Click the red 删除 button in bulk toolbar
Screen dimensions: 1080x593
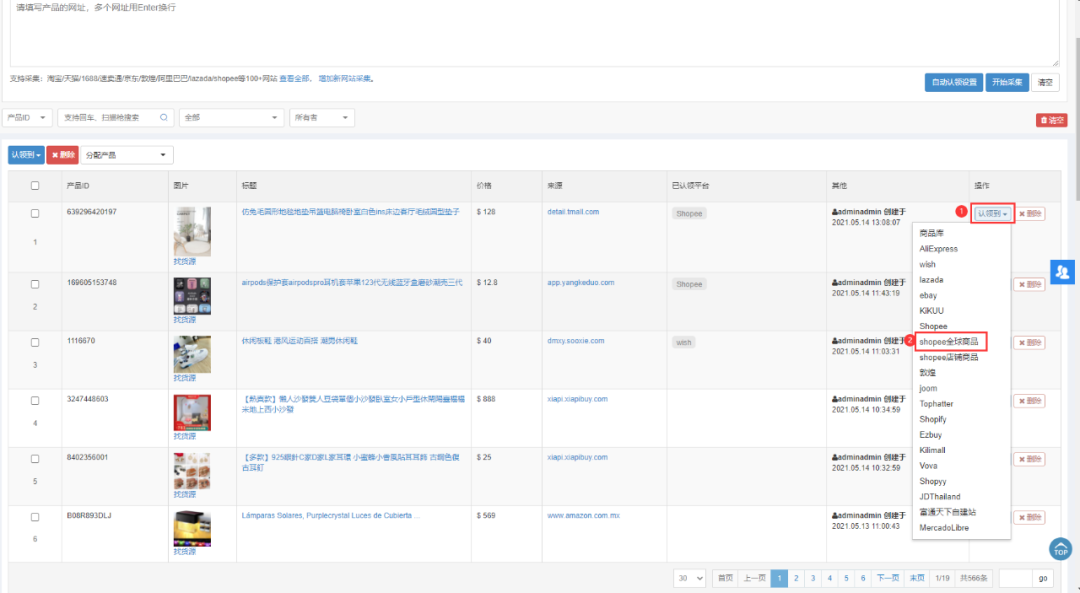tap(62, 155)
